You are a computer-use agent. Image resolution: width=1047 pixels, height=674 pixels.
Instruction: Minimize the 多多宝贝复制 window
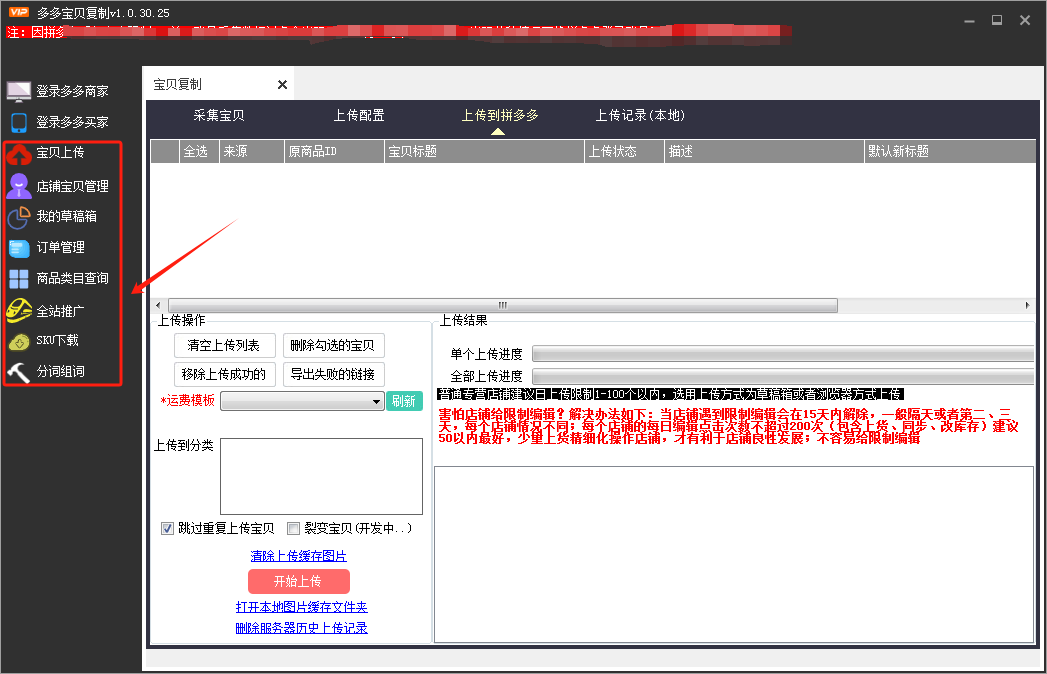pos(969,21)
